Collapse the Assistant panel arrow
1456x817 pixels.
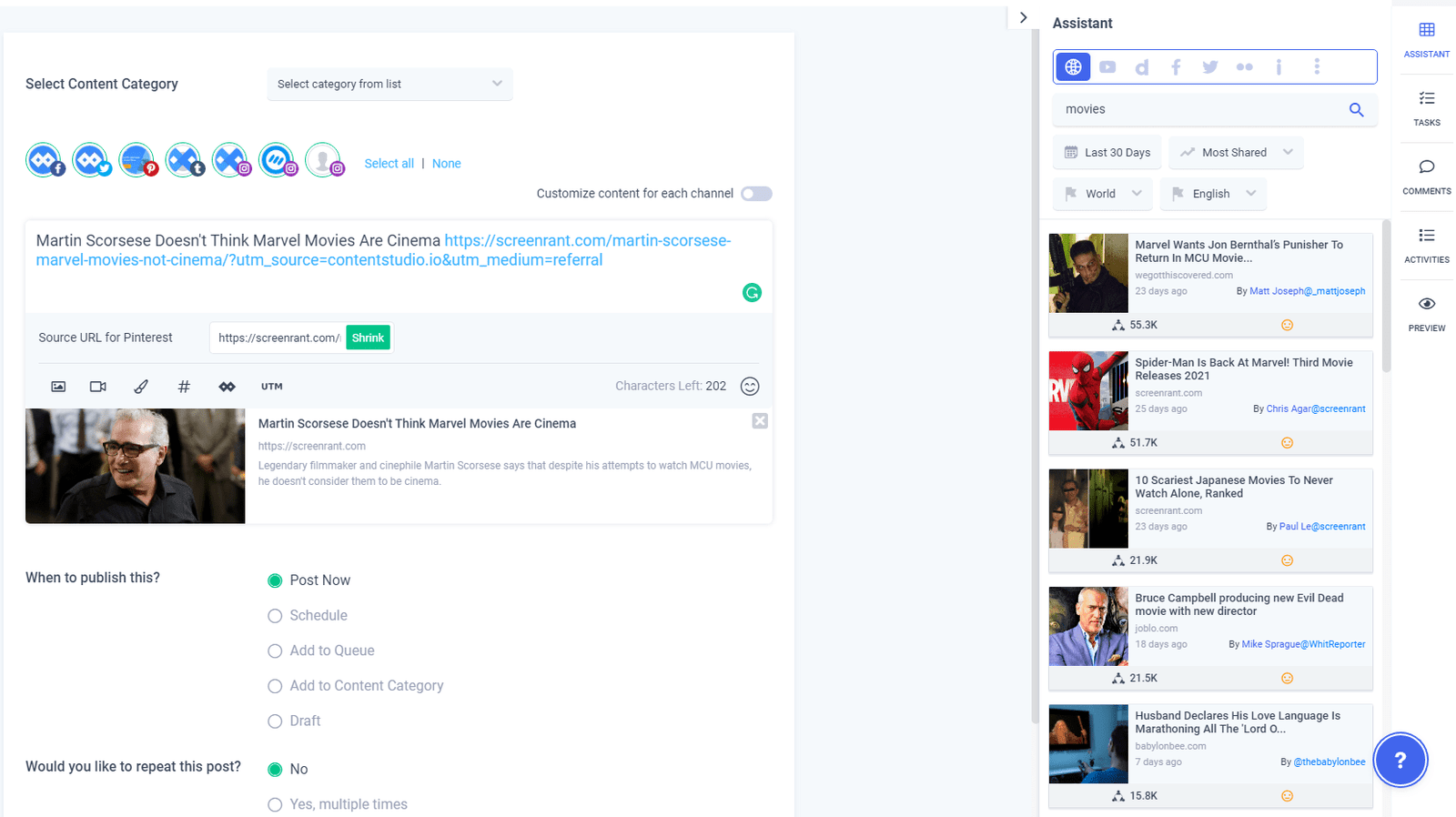tap(1023, 17)
